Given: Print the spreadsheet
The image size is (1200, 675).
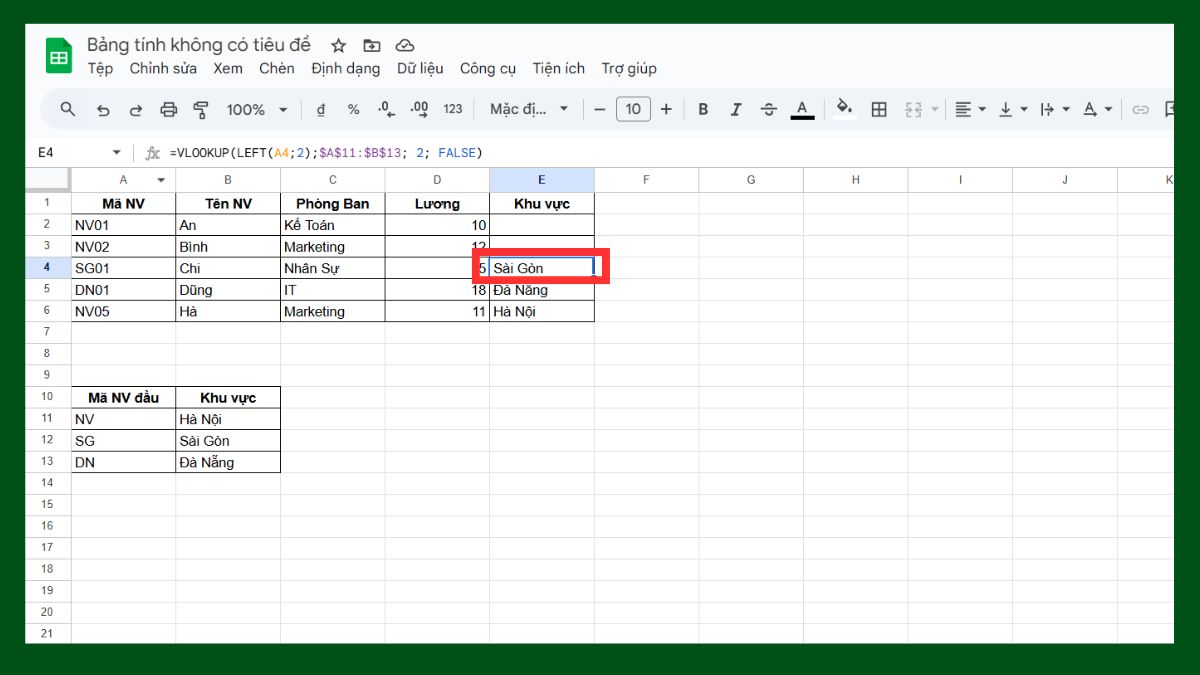Looking at the screenshot, I should click(x=168, y=109).
